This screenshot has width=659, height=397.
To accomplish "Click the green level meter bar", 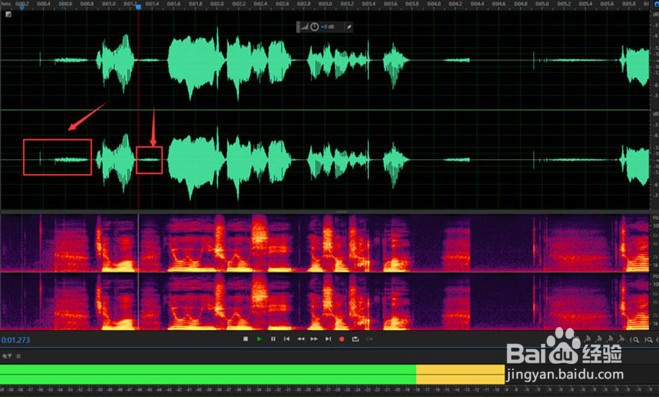I will pos(208,374).
